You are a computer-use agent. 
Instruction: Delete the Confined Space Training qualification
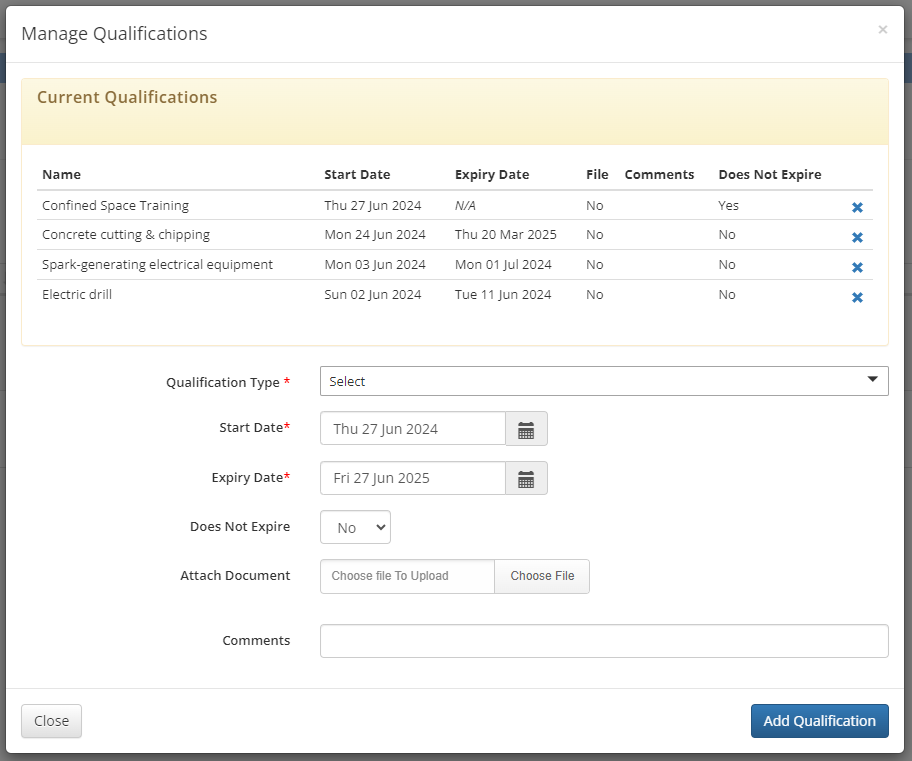857,207
